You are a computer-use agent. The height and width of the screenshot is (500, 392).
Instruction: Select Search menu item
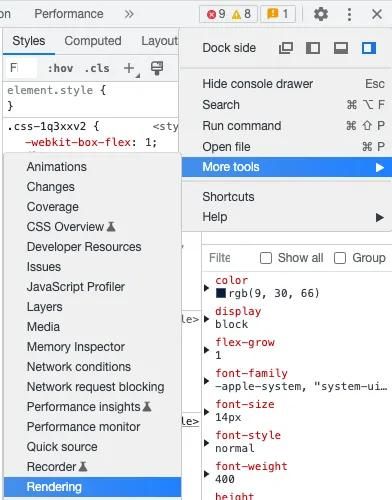coord(287,105)
